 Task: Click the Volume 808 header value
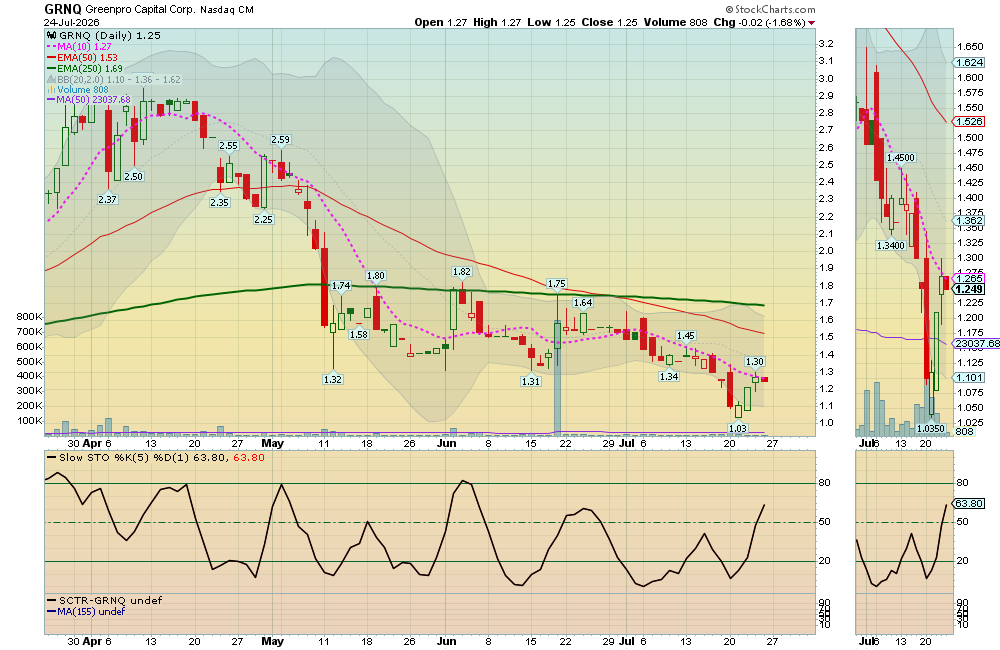[x=675, y=22]
